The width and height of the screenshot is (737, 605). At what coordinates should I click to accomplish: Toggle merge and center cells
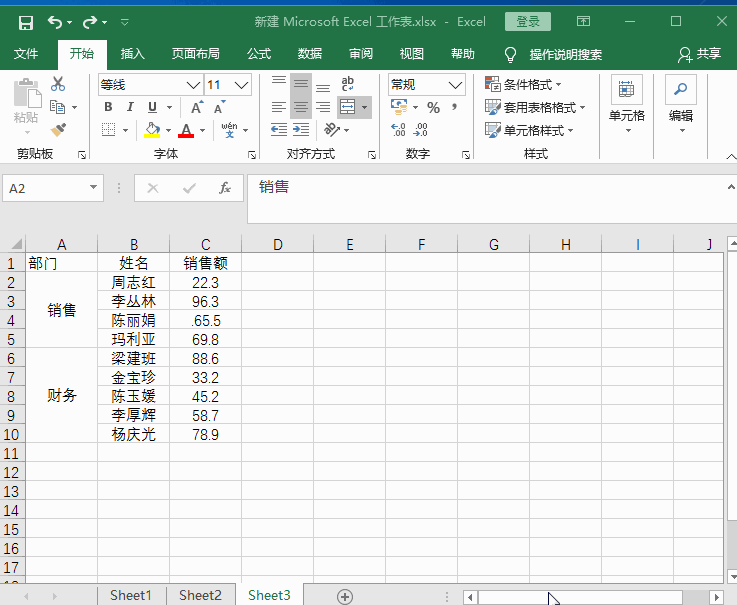pyautogui.click(x=348, y=107)
